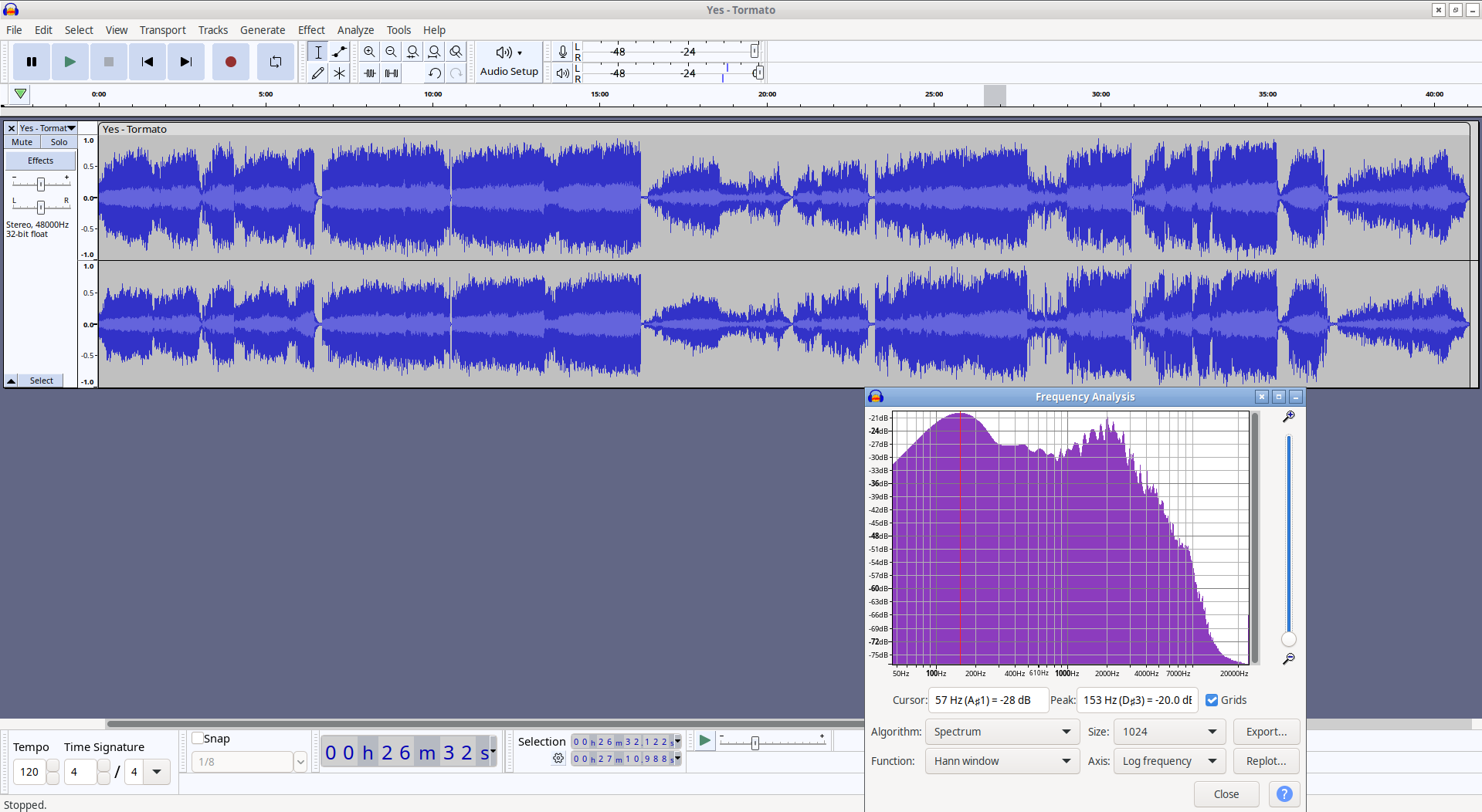1482x812 pixels.
Task: Open the time display format dropdown
Action: point(493,751)
